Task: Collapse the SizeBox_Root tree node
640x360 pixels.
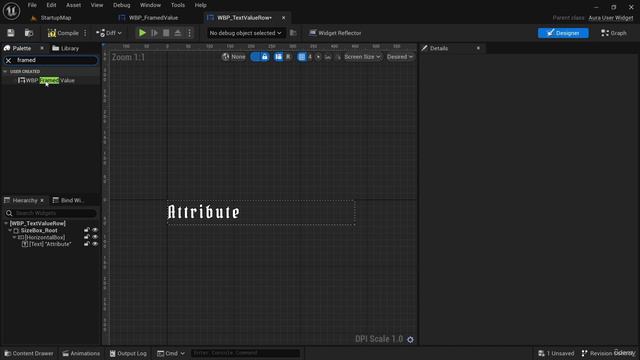Action: [x=10, y=231]
